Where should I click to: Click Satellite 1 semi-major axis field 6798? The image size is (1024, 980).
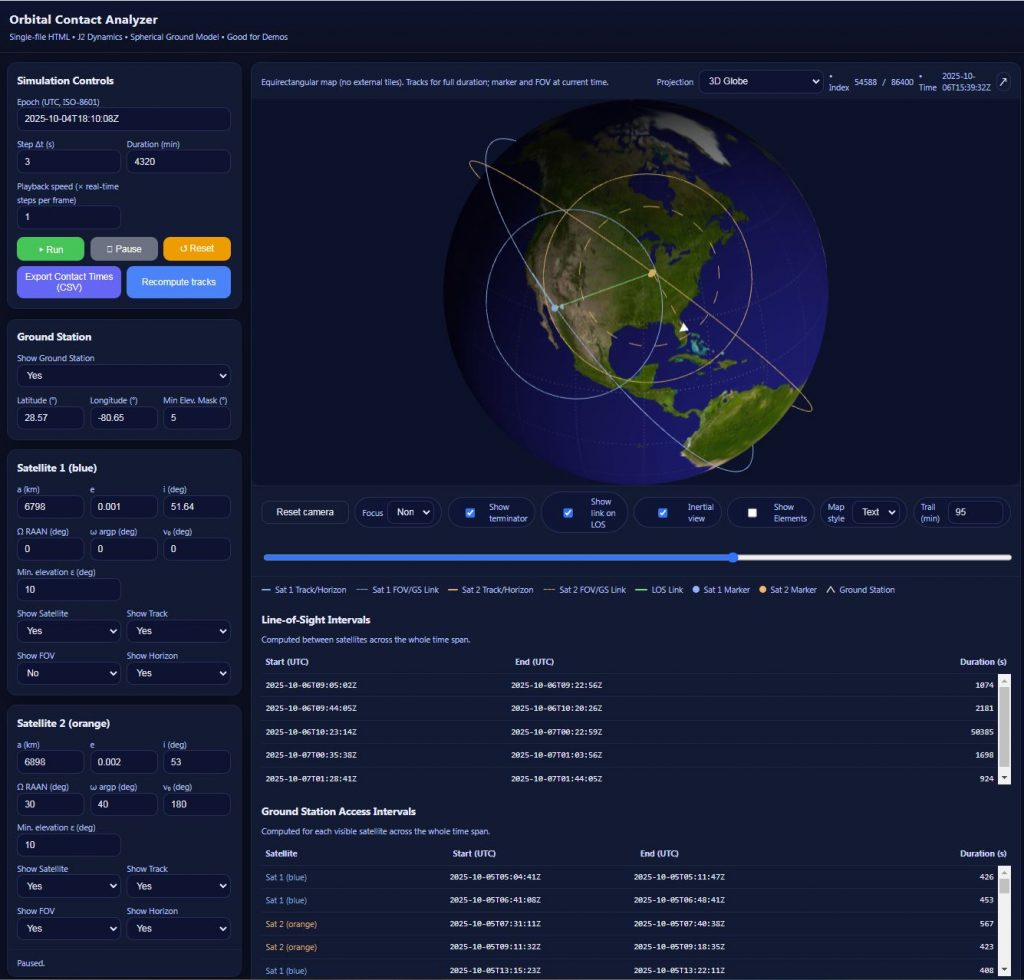tap(50, 507)
